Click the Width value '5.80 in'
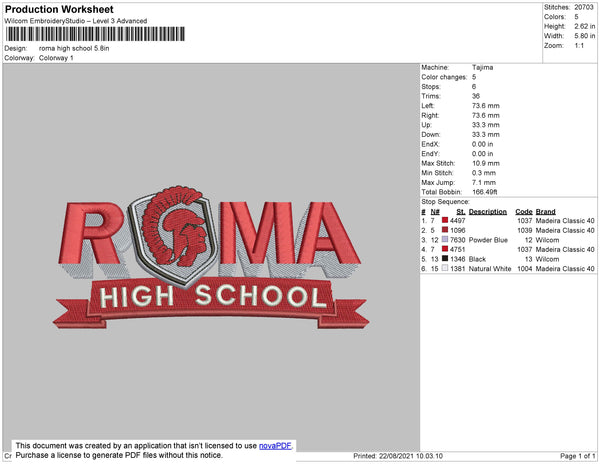The height and width of the screenshot is (464, 600). click(585, 36)
